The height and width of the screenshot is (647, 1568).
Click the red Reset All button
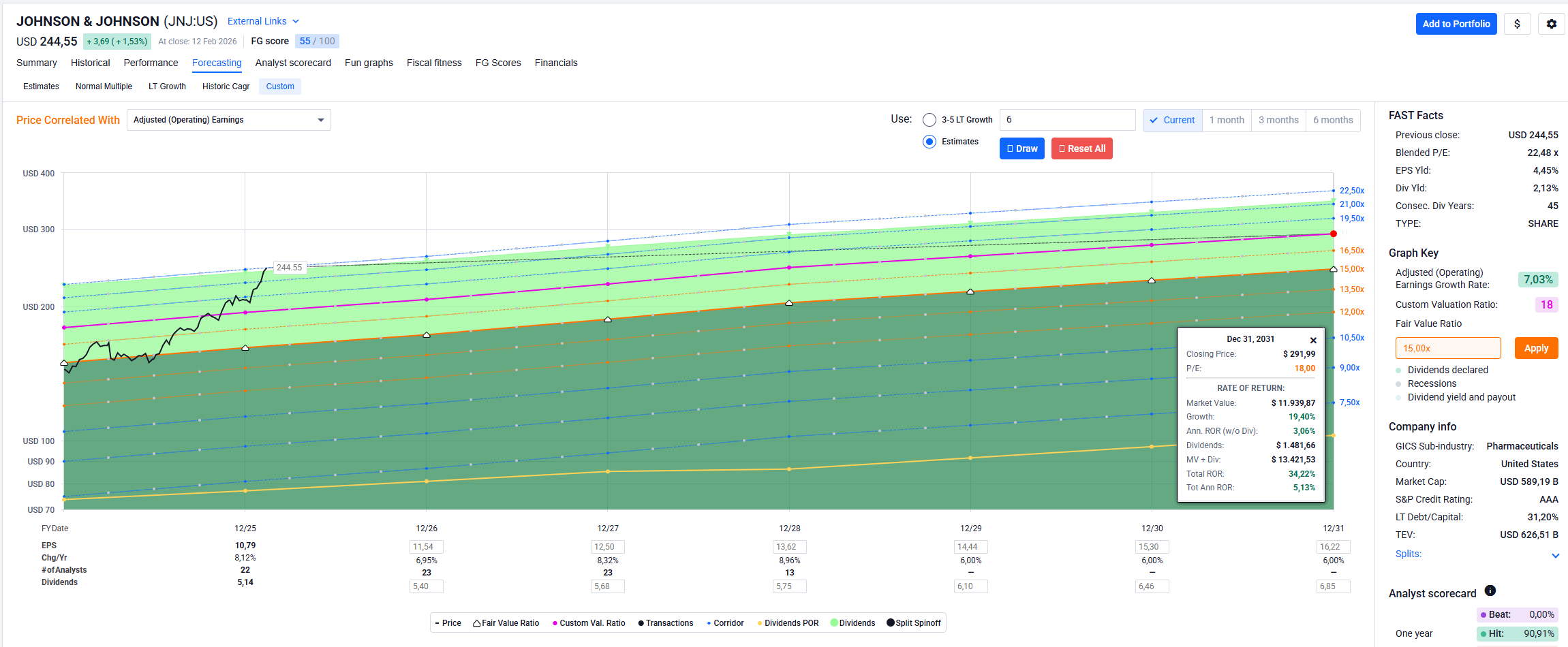point(1081,148)
